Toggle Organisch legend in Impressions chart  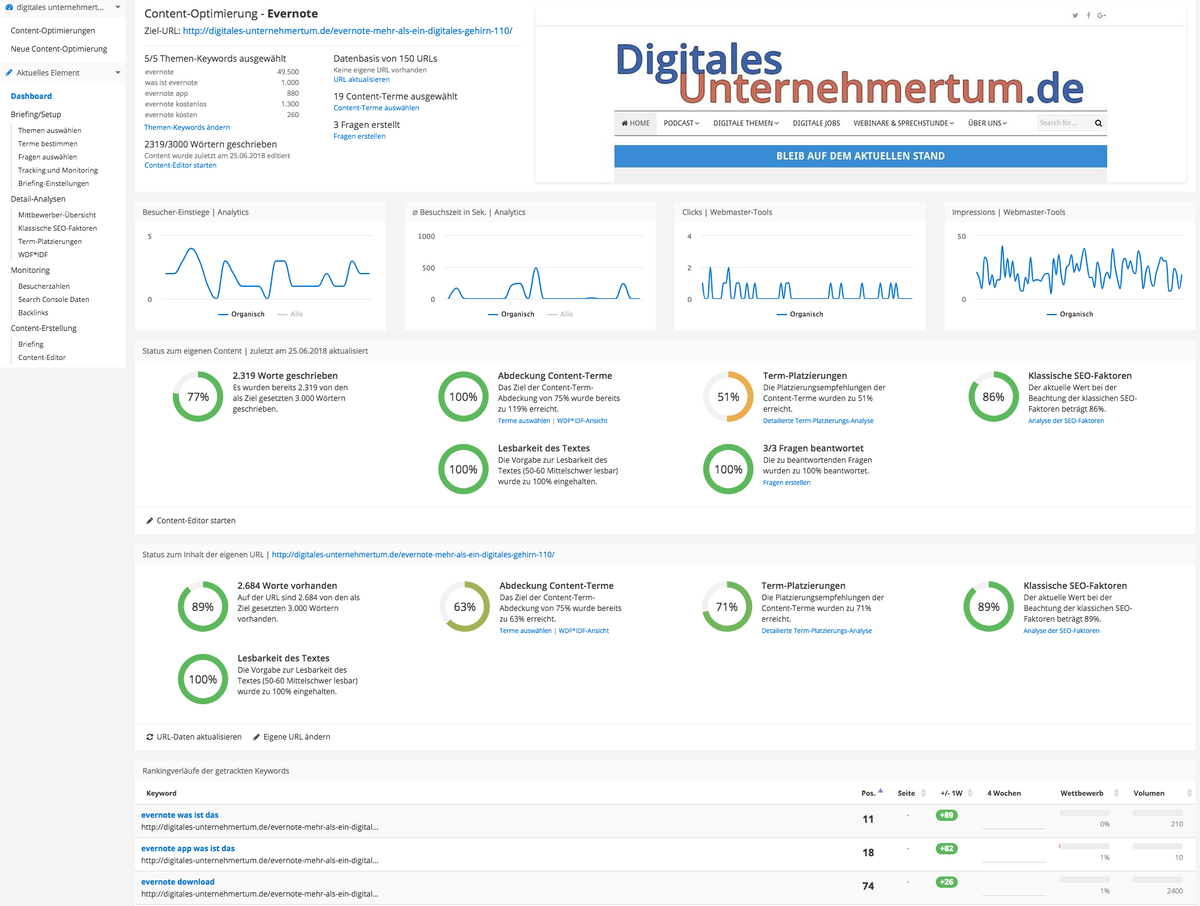point(1070,314)
